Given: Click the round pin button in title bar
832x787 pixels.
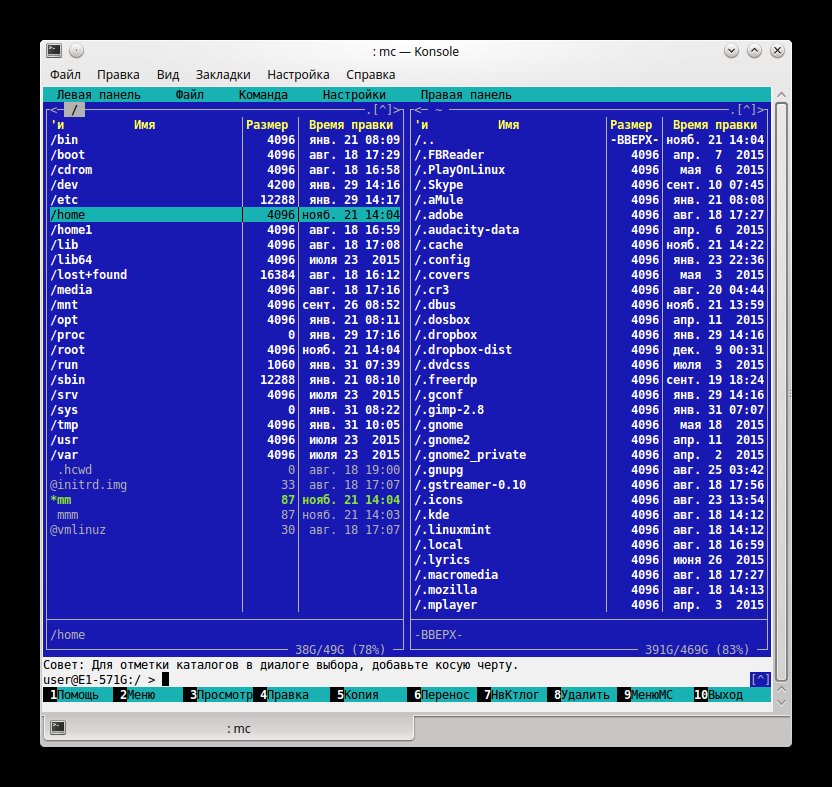Looking at the screenshot, I should [x=76, y=51].
